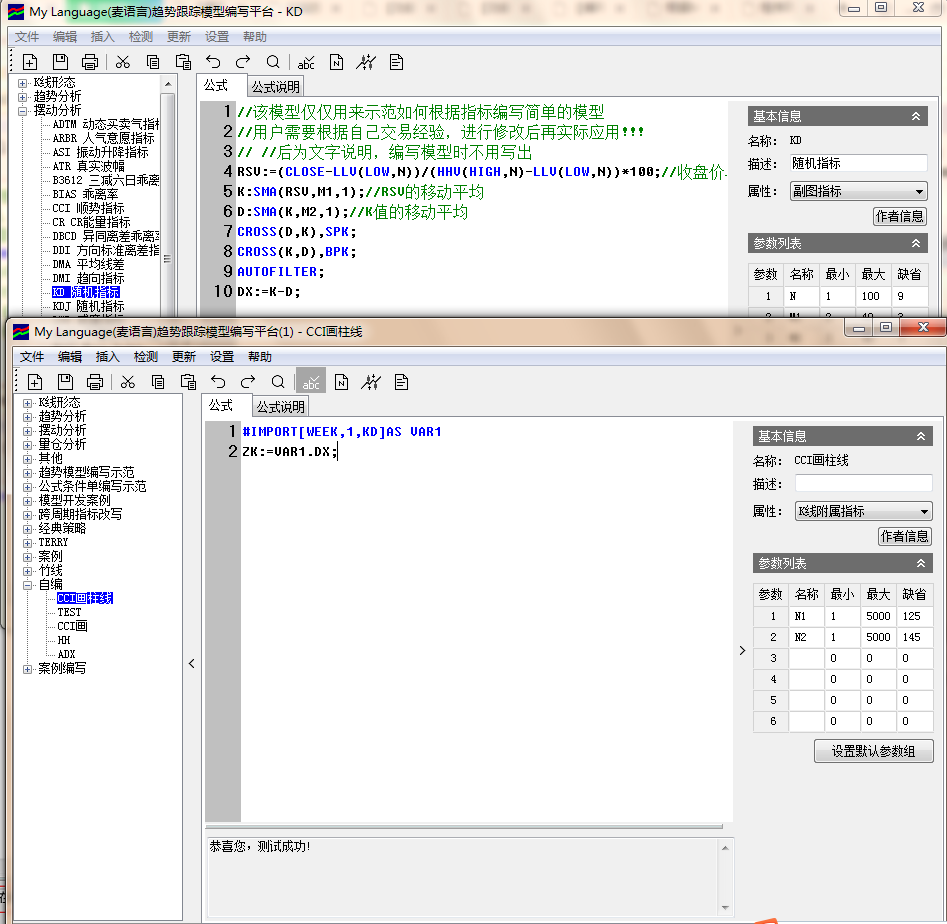Open the 检测 menu in CCI画柱线 window
Screen dimensions: 947x924
146,357
